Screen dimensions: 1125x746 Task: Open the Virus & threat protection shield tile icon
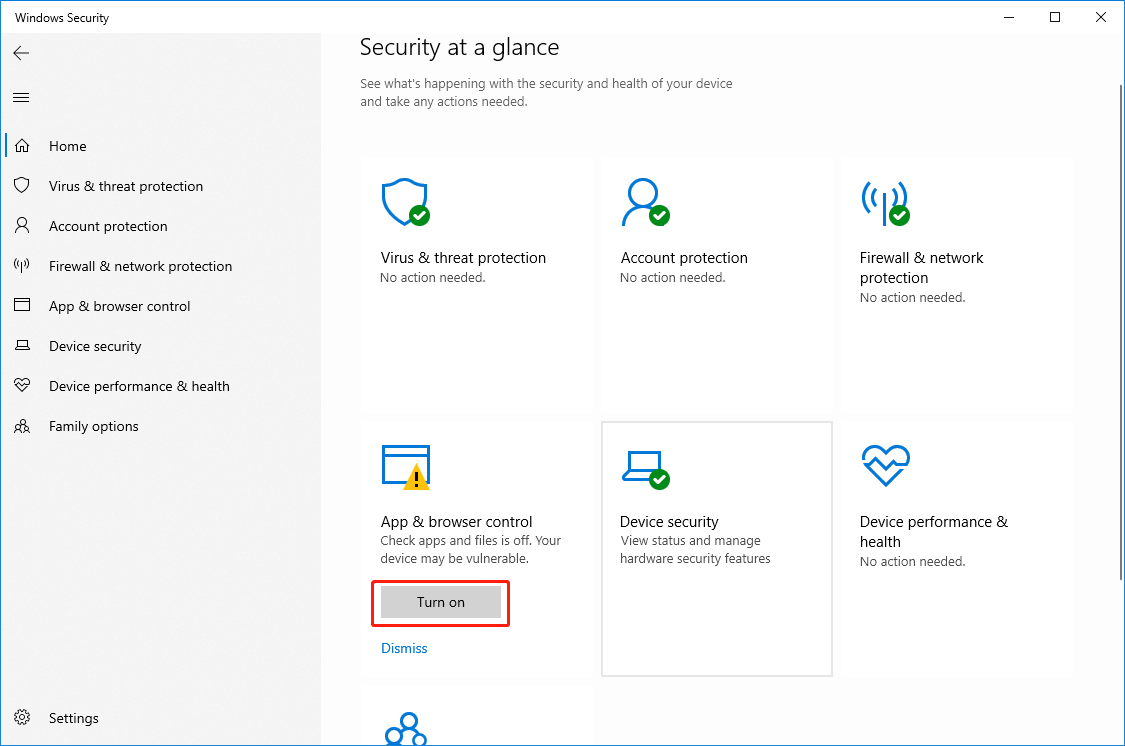click(405, 202)
